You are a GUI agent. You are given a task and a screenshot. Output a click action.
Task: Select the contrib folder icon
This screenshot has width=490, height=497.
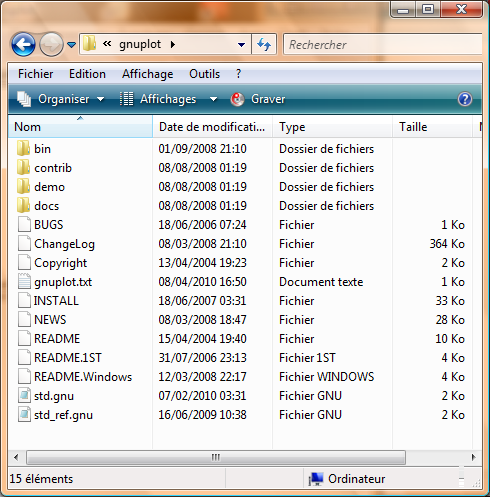click(x=23, y=167)
